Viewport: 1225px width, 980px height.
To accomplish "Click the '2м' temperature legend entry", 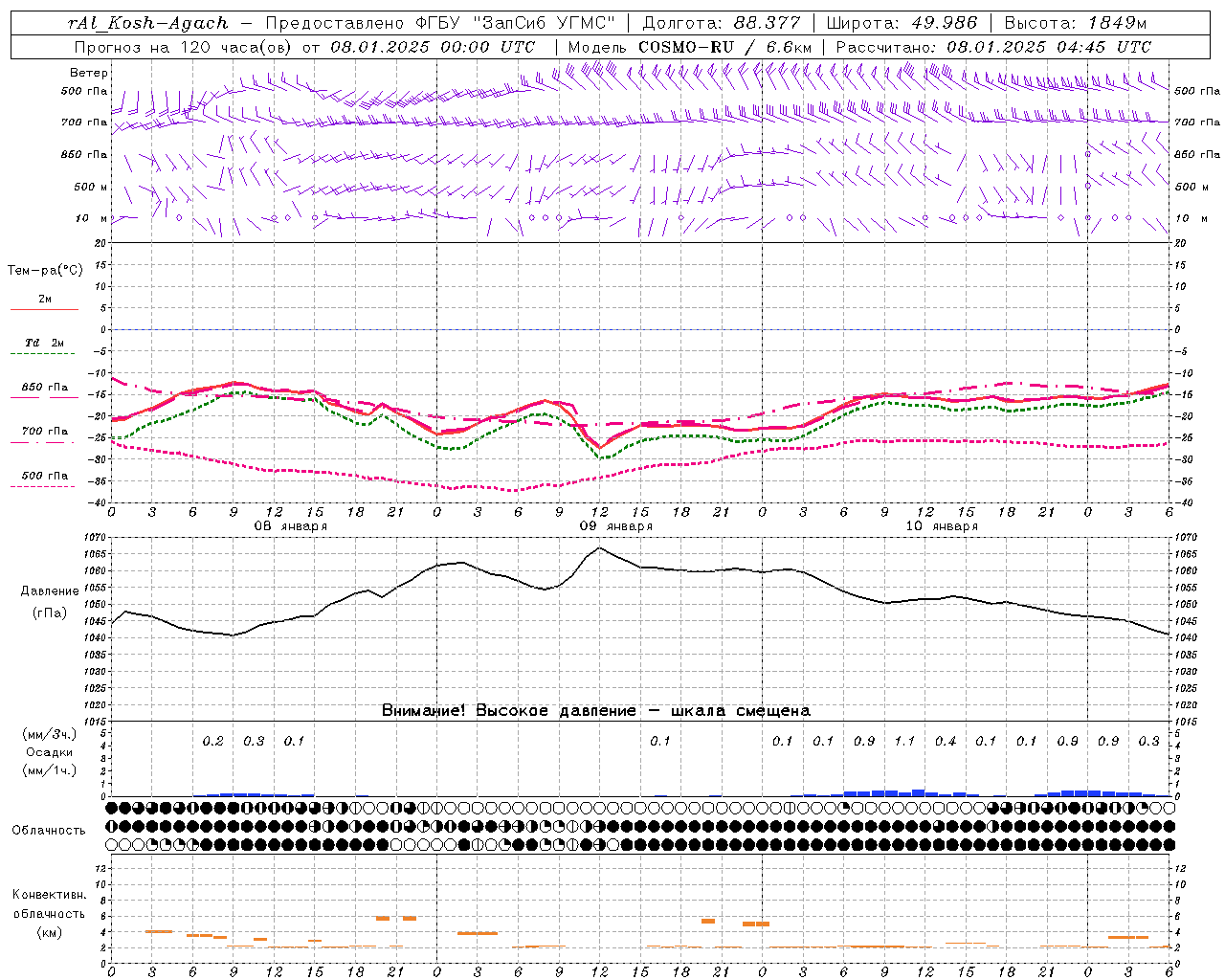I will (x=45, y=300).
